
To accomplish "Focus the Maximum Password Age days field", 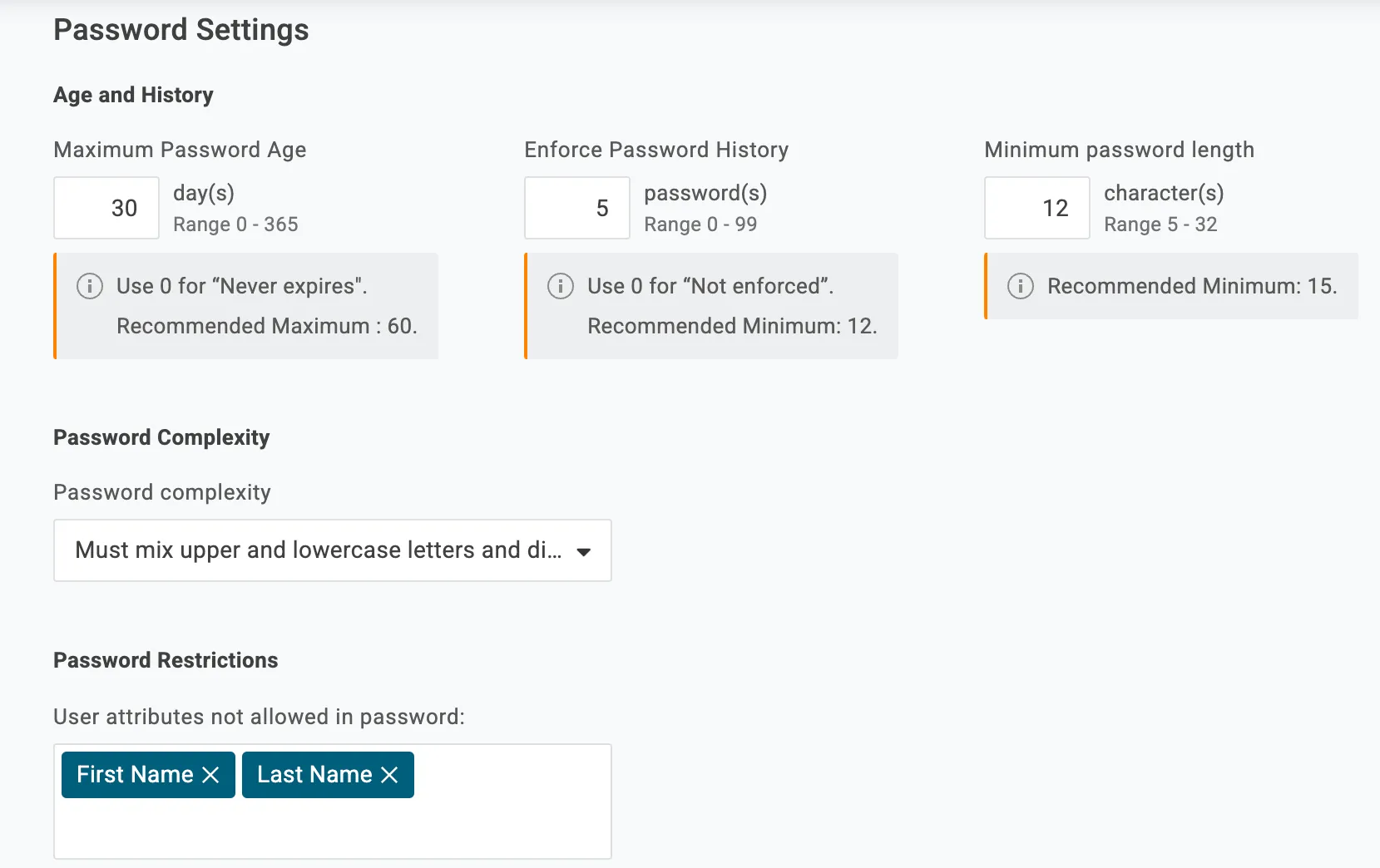I will [106, 208].
